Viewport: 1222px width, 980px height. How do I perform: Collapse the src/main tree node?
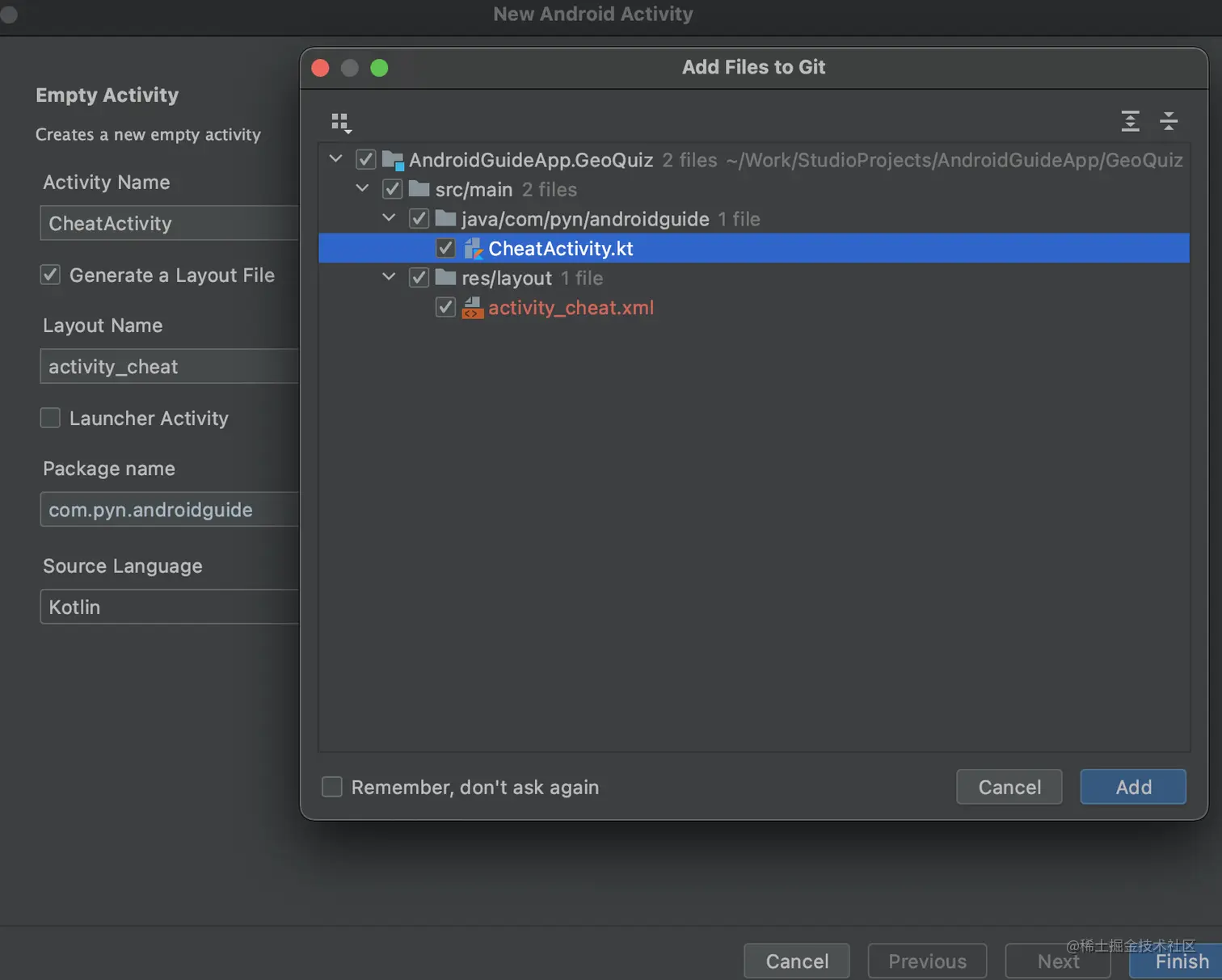point(363,188)
